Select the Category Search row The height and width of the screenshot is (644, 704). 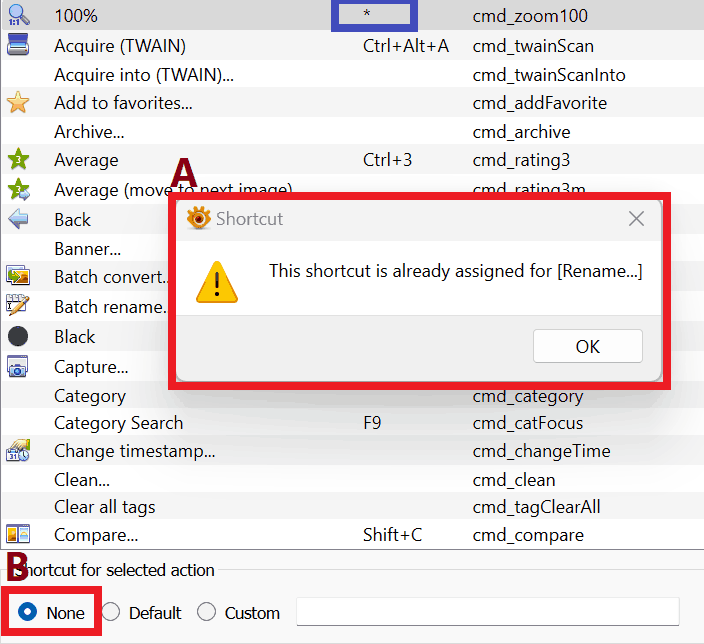(x=352, y=423)
